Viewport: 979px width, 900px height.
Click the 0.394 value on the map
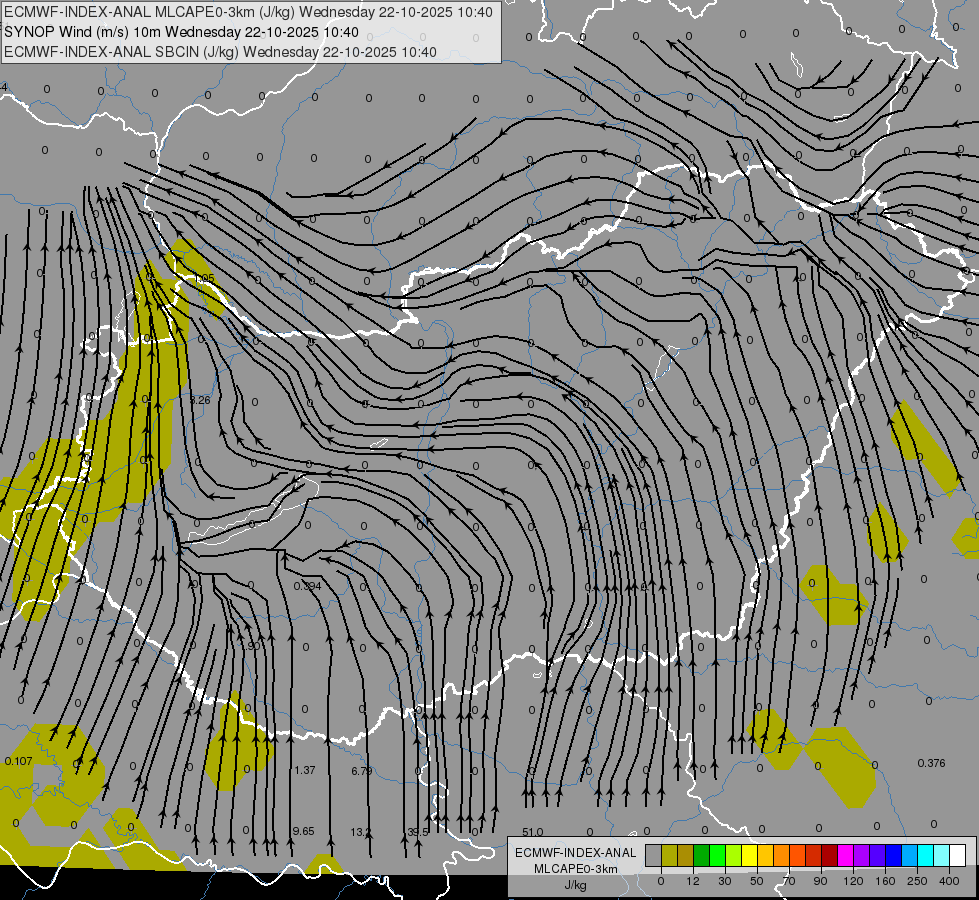click(307, 586)
